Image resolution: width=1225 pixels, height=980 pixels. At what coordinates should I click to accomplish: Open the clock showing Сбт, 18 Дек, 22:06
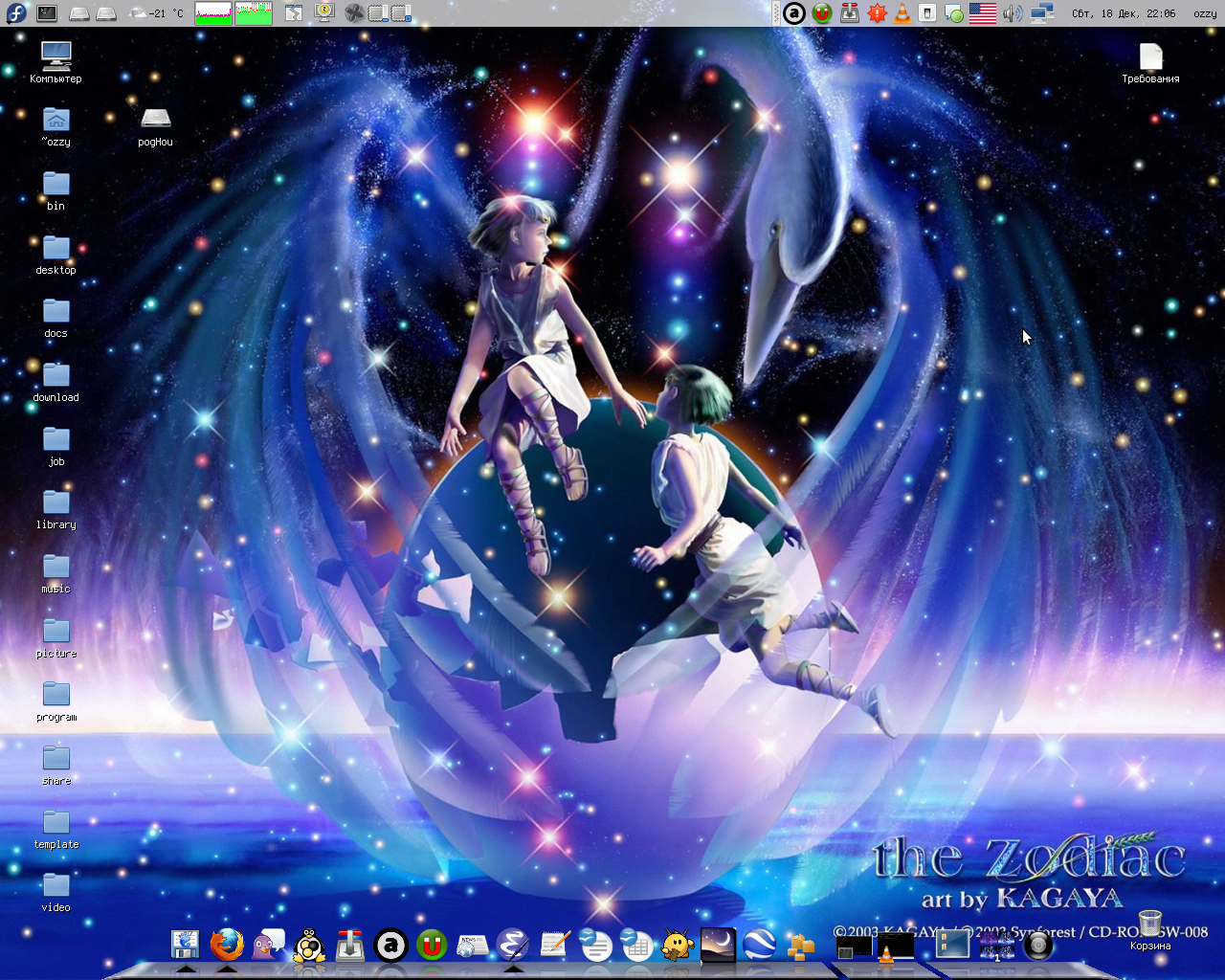click(x=1124, y=13)
